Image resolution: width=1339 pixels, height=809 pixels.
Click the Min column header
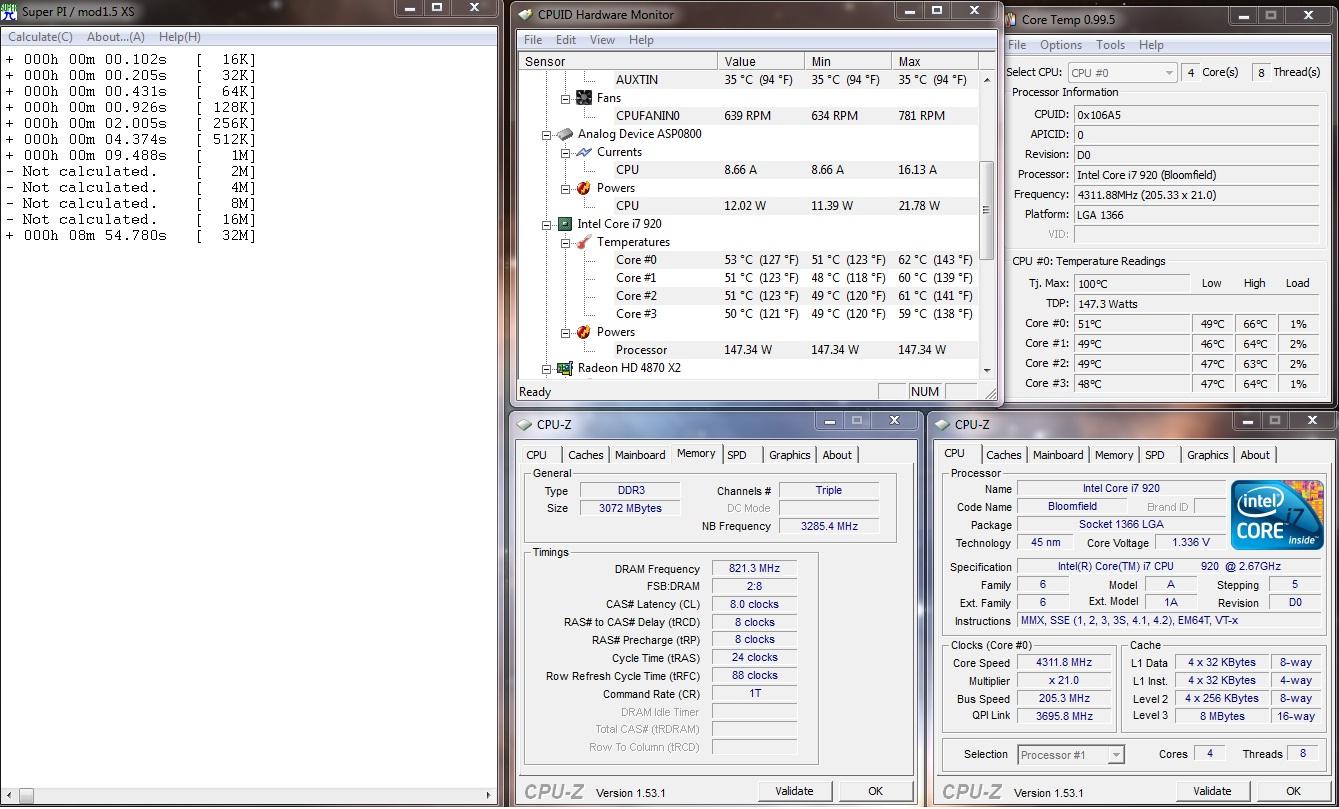847,61
